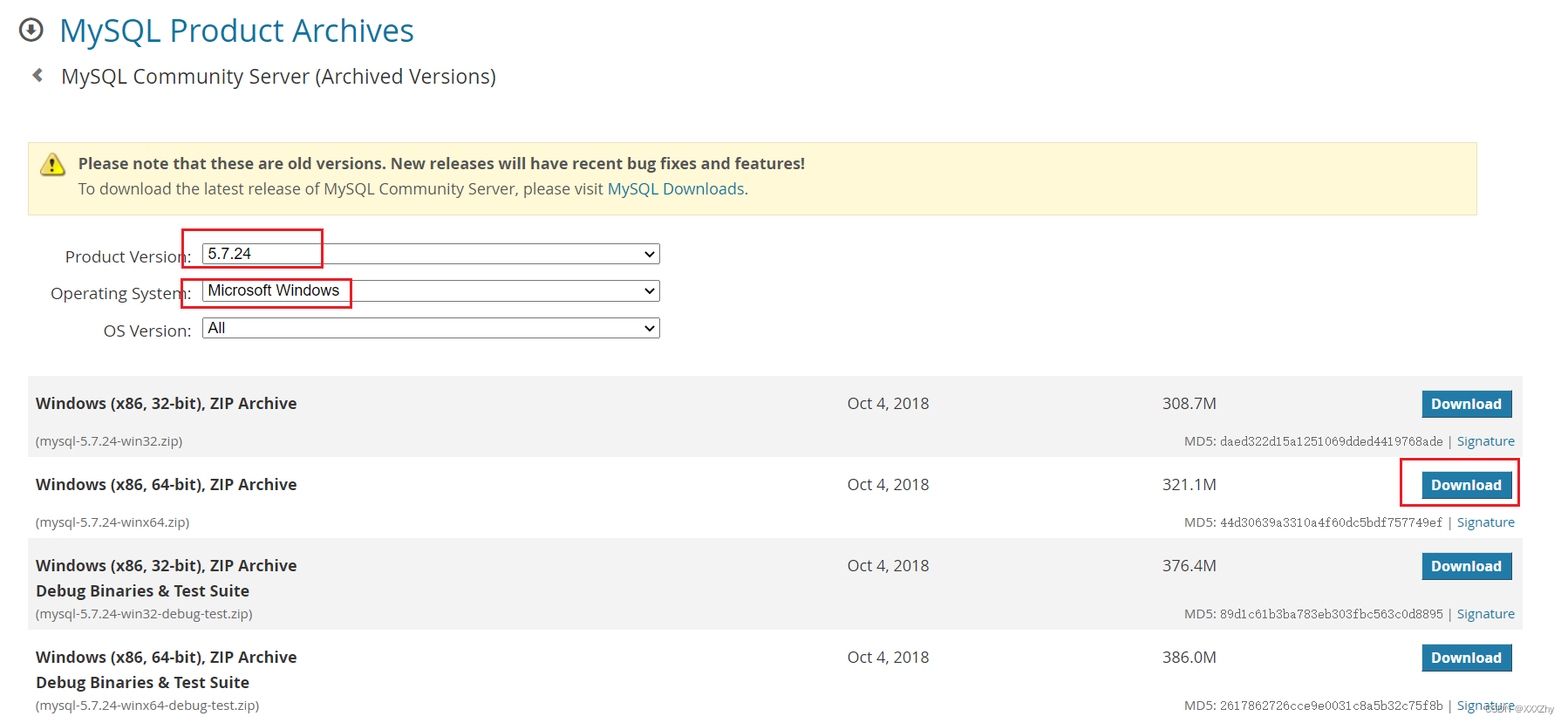Click the download circle icon beside page title
Image resolution: width=1568 pixels, height=723 pixels.
pos(31,31)
